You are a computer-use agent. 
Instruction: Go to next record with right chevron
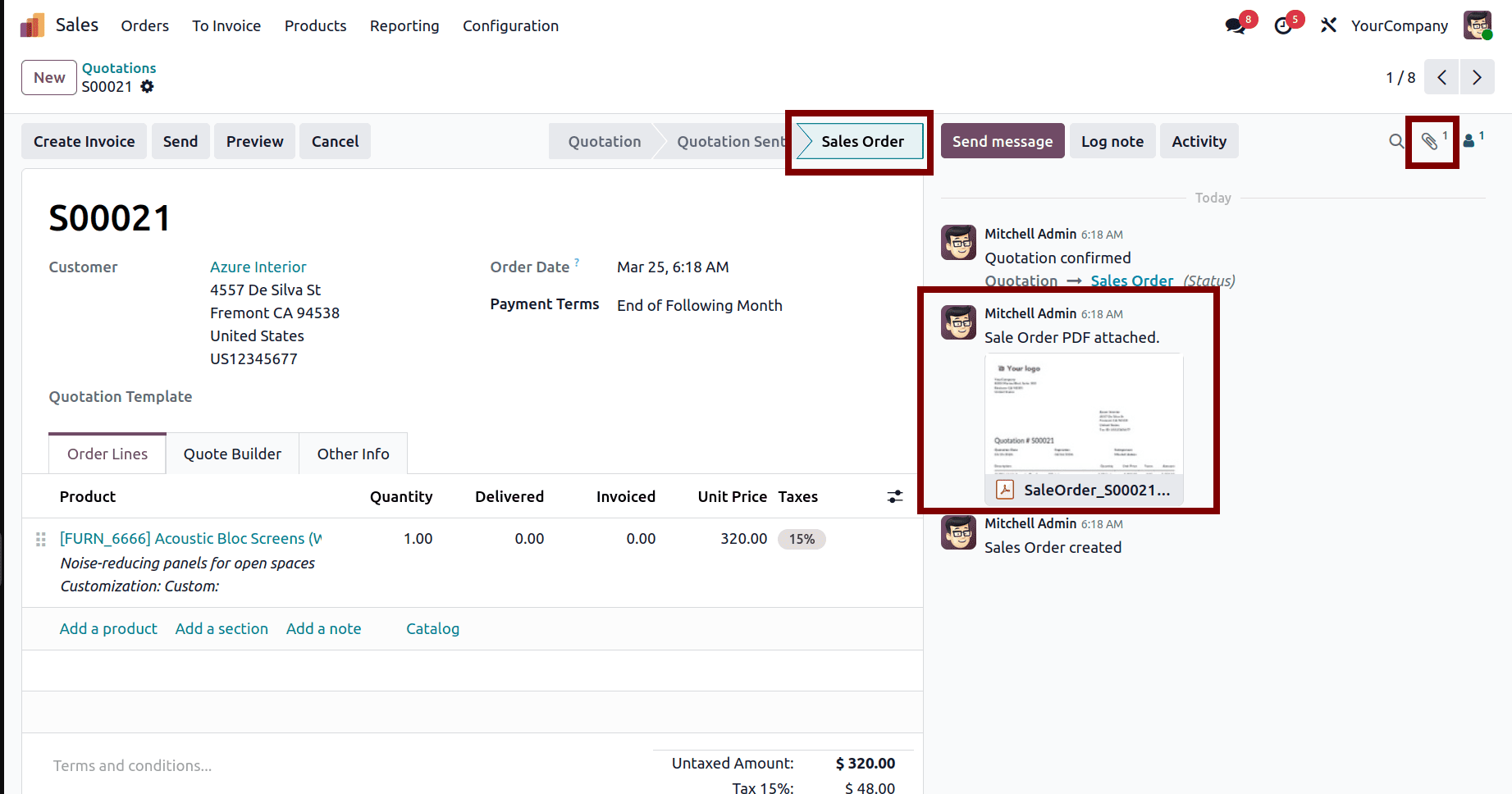click(1477, 76)
